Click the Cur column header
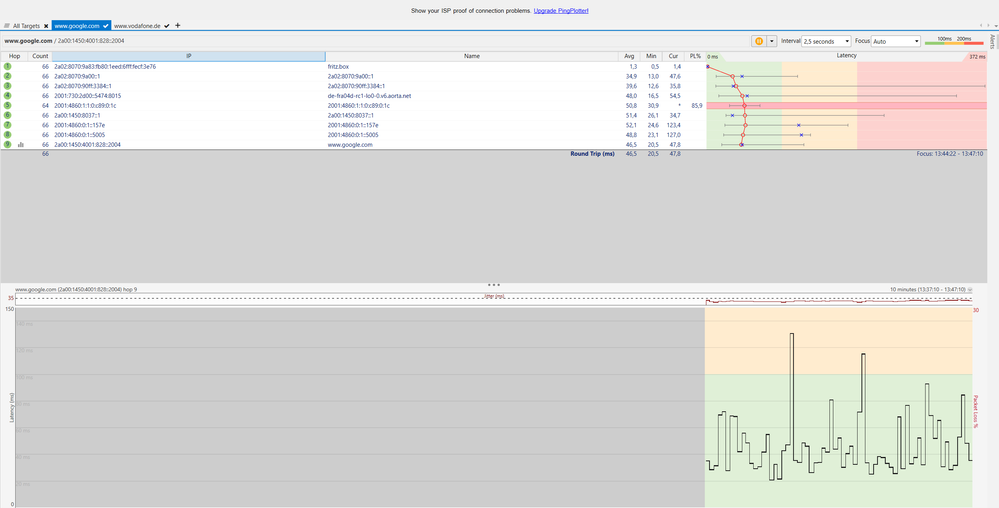999x508 pixels. click(673, 56)
